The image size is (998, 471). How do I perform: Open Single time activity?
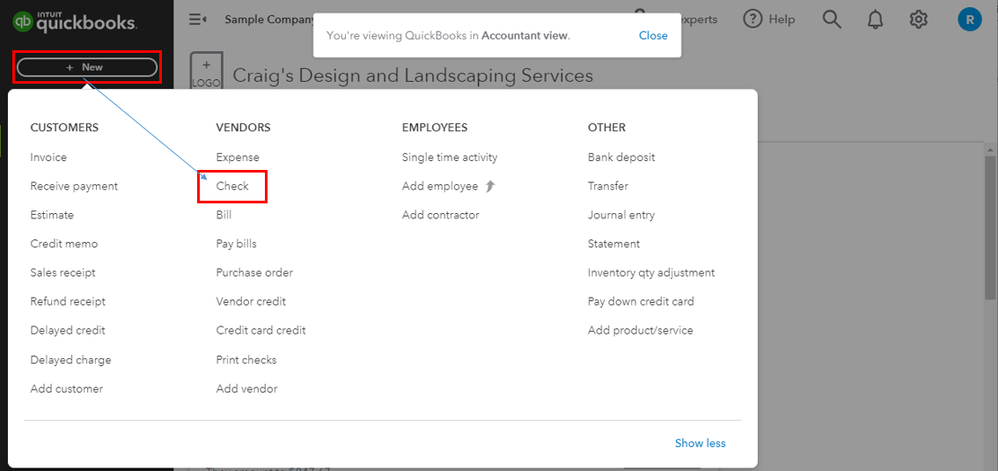point(449,157)
